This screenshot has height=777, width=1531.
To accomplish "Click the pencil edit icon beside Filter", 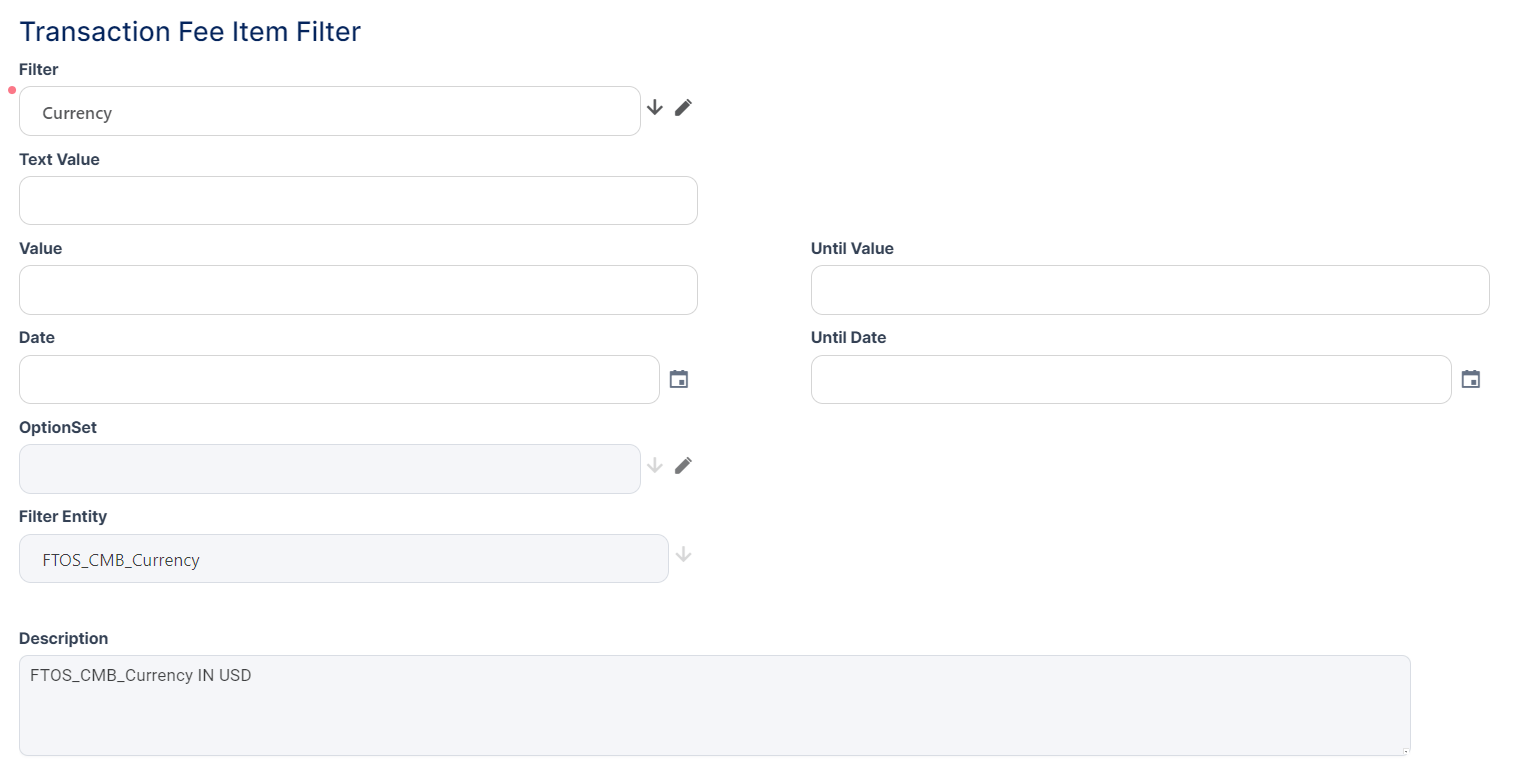I will pyautogui.click(x=683, y=108).
